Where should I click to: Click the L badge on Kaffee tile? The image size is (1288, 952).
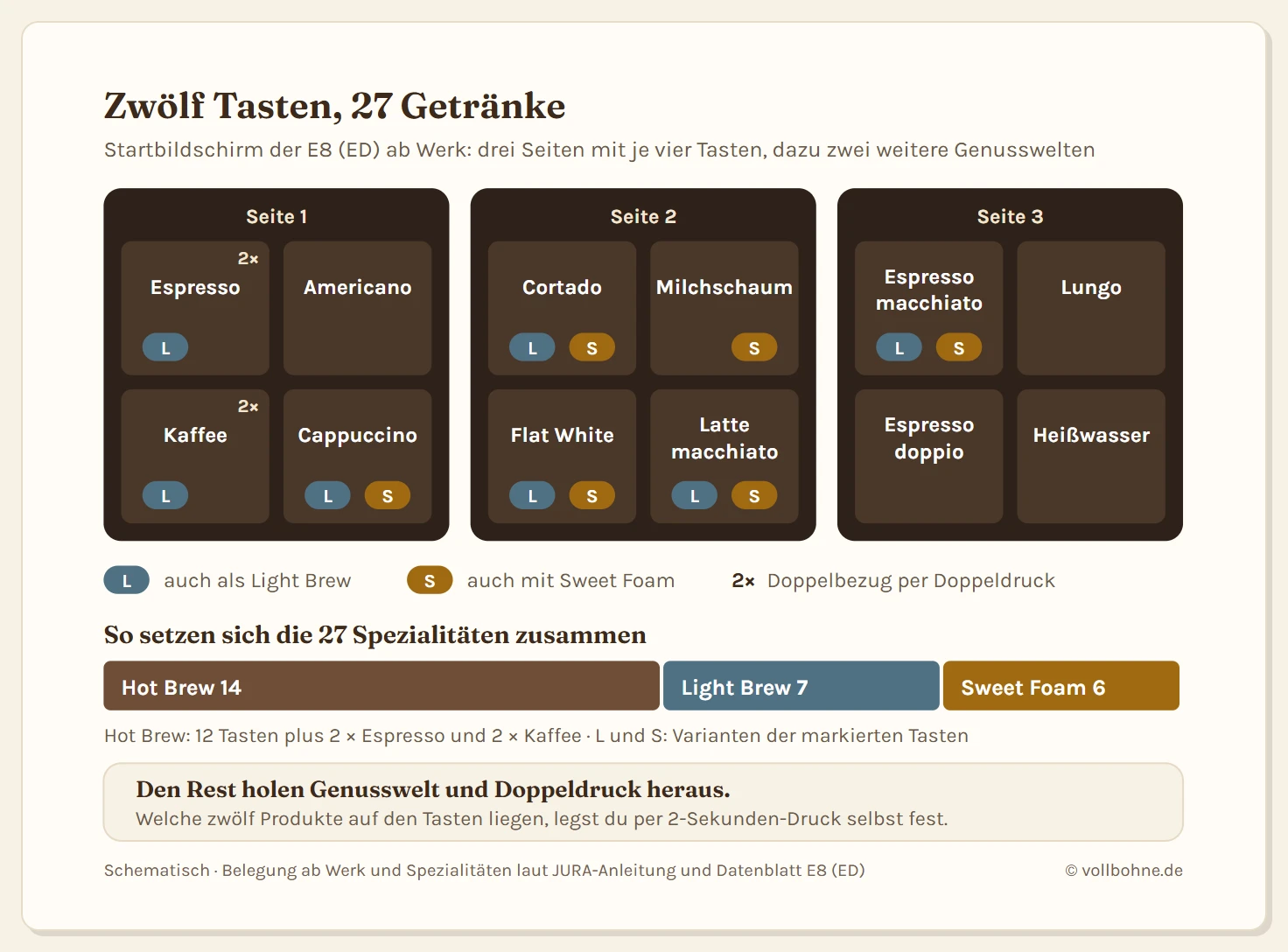click(x=165, y=495)
